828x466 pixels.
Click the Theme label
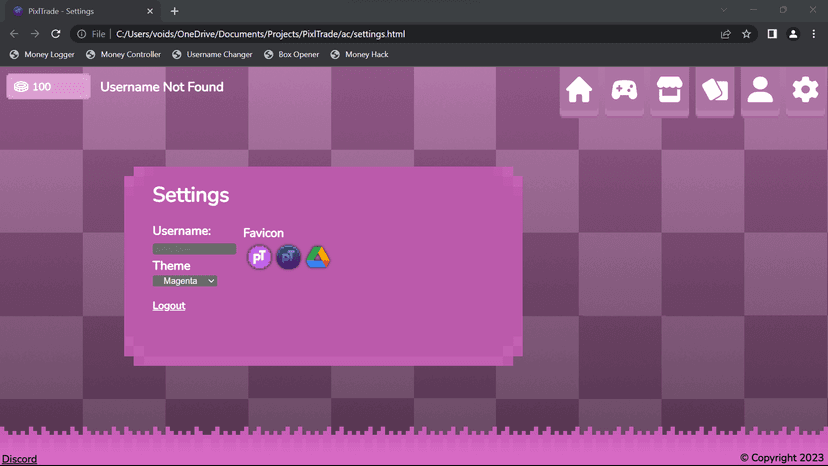point(171,266)
